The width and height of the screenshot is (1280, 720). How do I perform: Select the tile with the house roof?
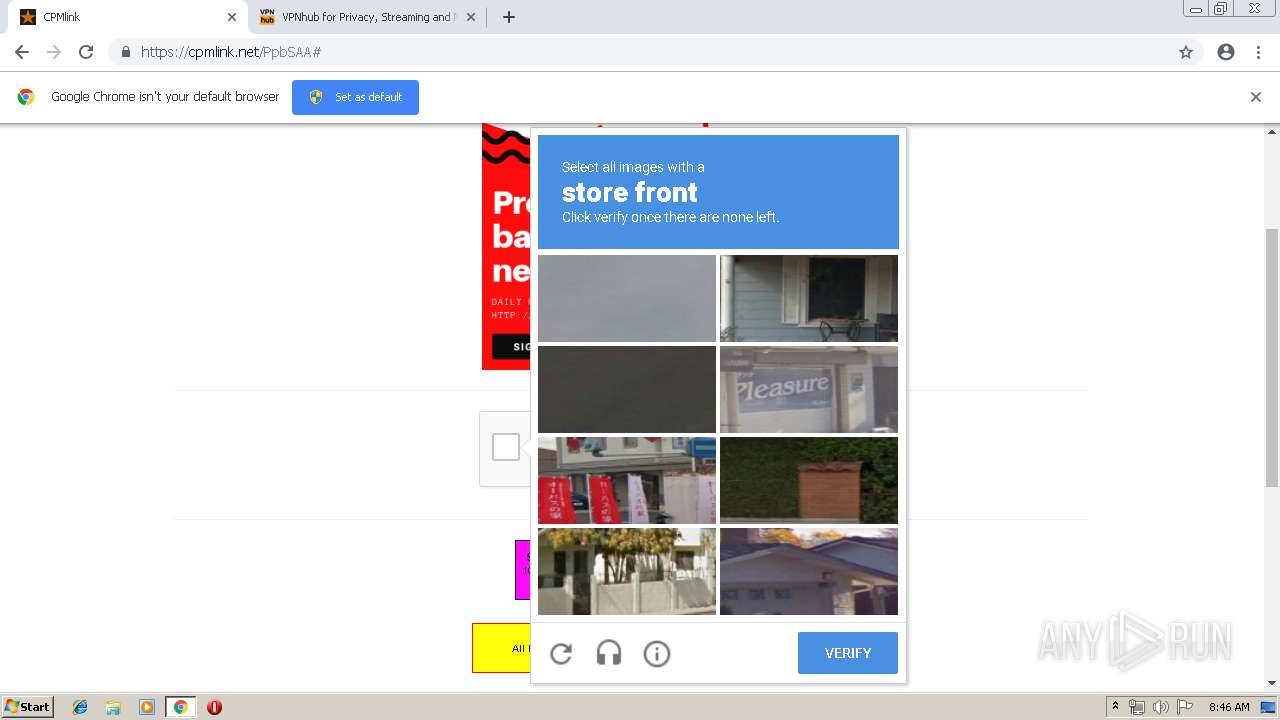click(809, 571)
